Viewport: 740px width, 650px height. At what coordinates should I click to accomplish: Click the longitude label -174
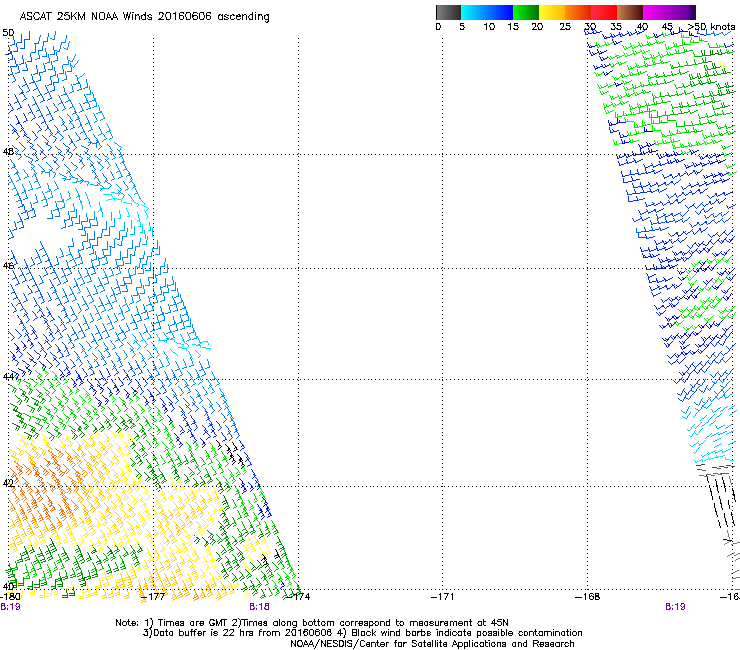pyautogui.click(x=299, y=597)
